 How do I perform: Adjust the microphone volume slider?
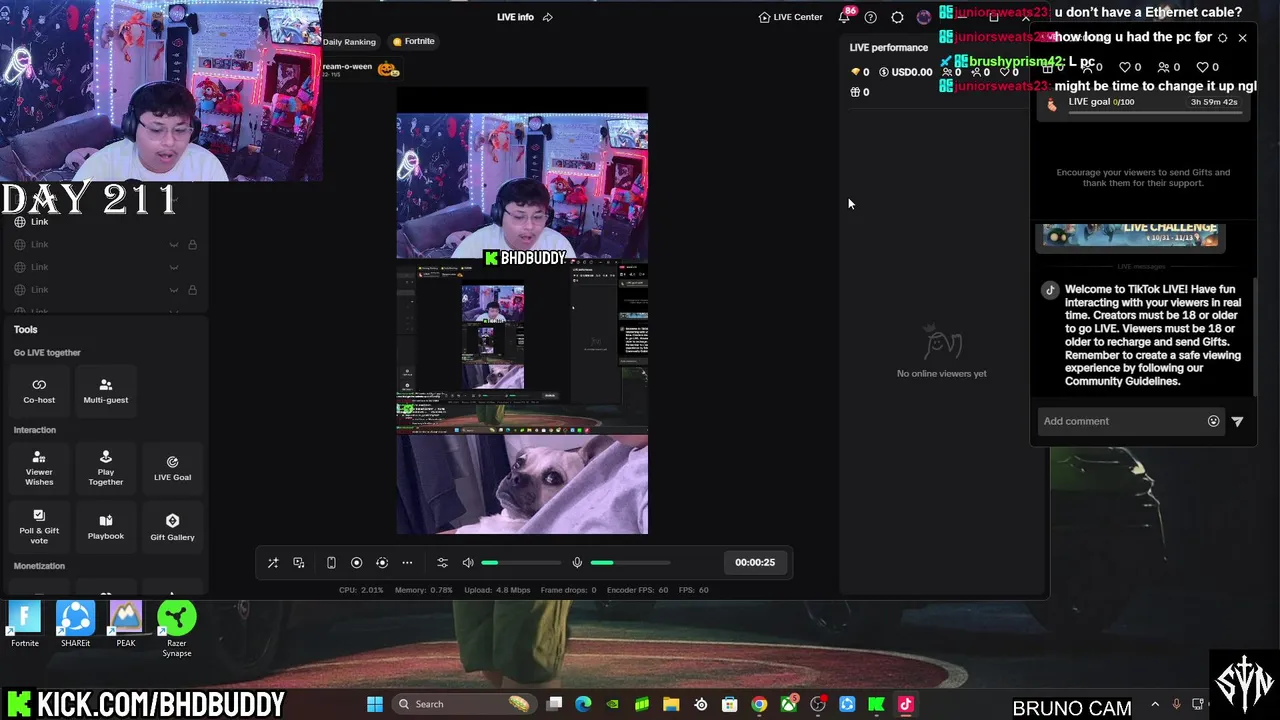pos(631,563)
